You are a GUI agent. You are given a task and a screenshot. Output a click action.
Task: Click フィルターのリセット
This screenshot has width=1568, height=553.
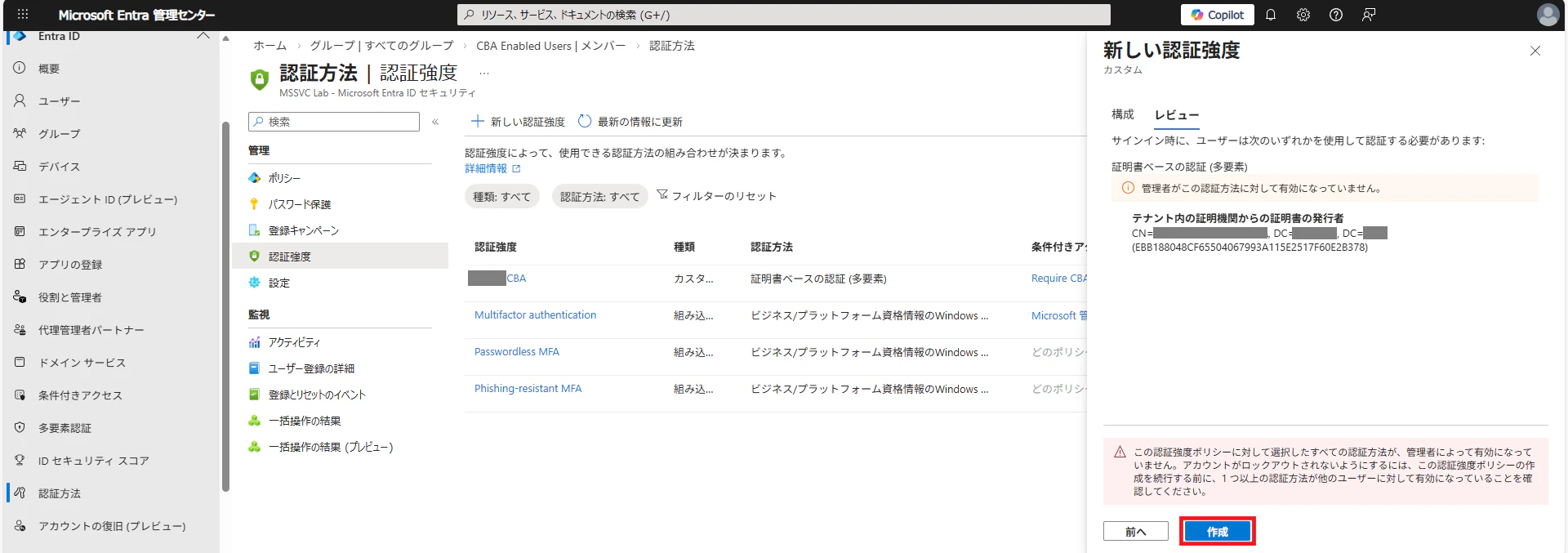pyautogui.click(x=716, y=196)
